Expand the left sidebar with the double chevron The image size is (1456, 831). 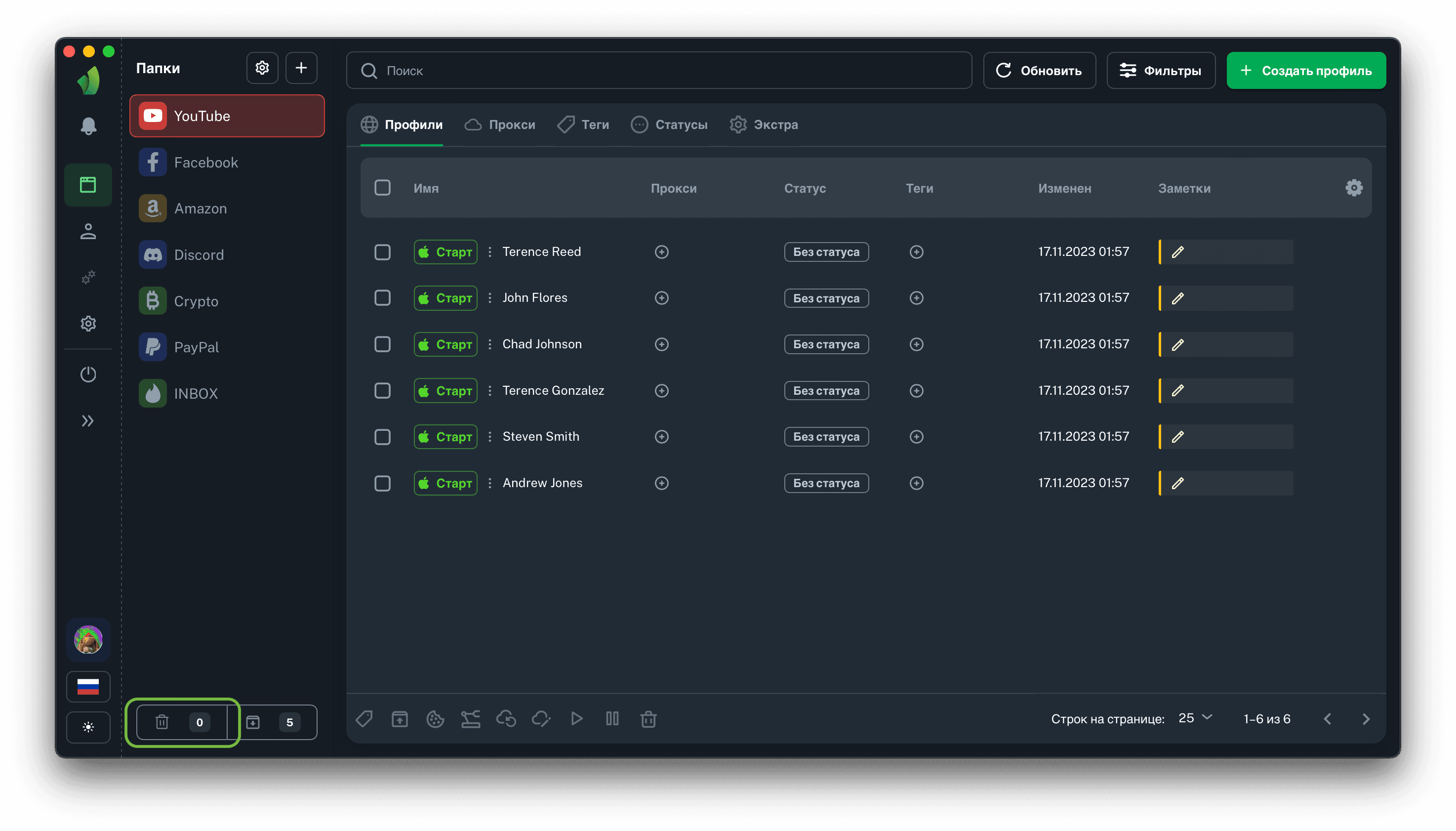click(x=88, y=421)
